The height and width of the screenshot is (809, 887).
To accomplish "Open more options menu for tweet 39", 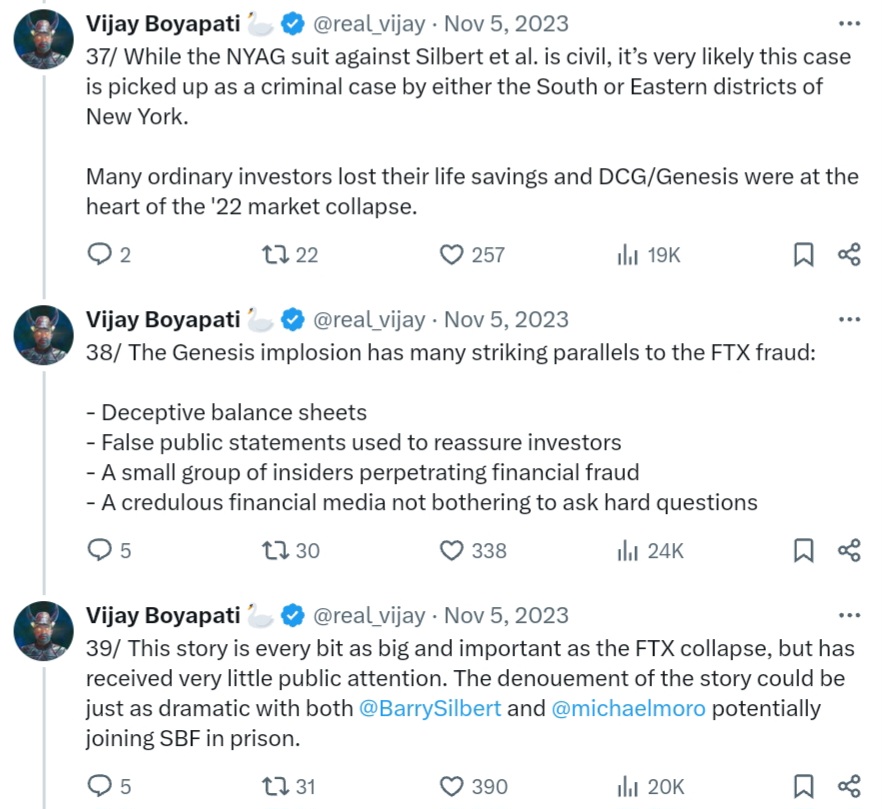I will click(849, 615).
